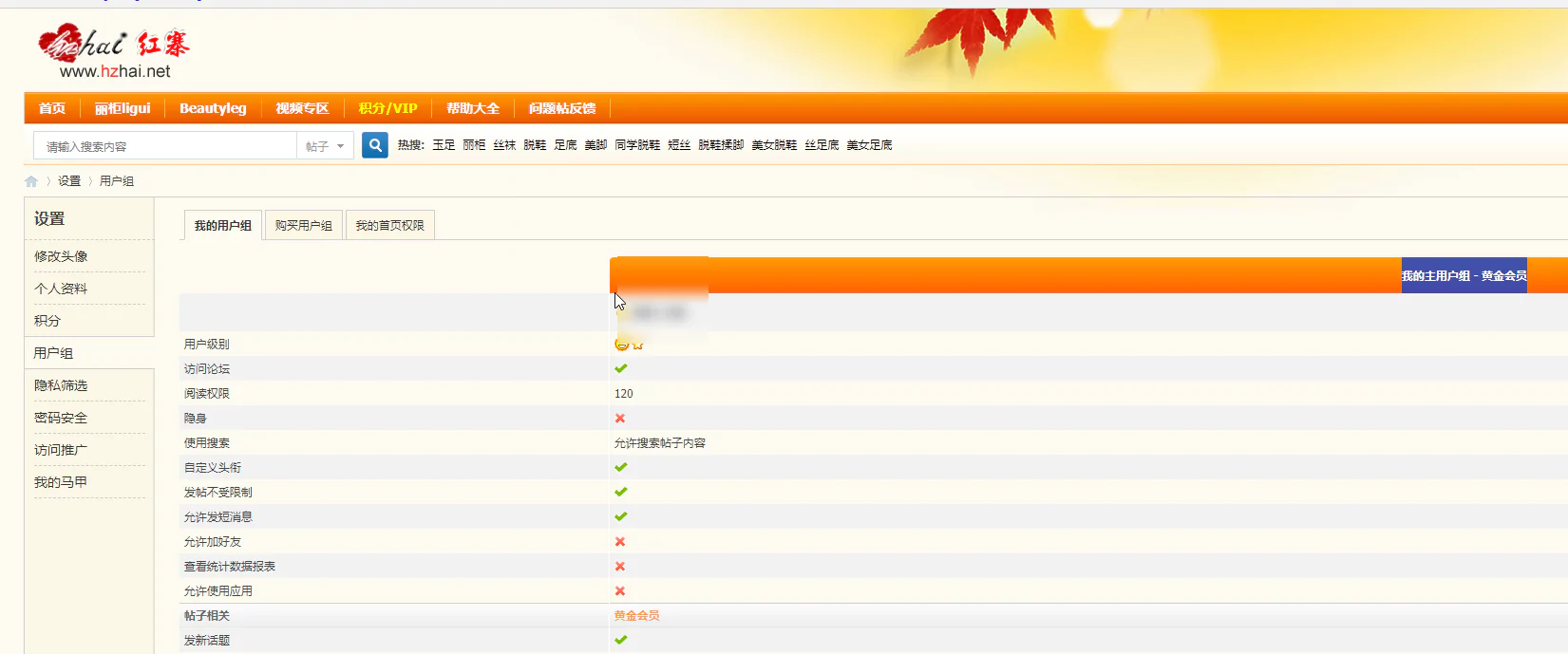Screen dimensions: 1568x654
Task: Open 访问推广 in the settings sidebar
Action: pos(61,450)
